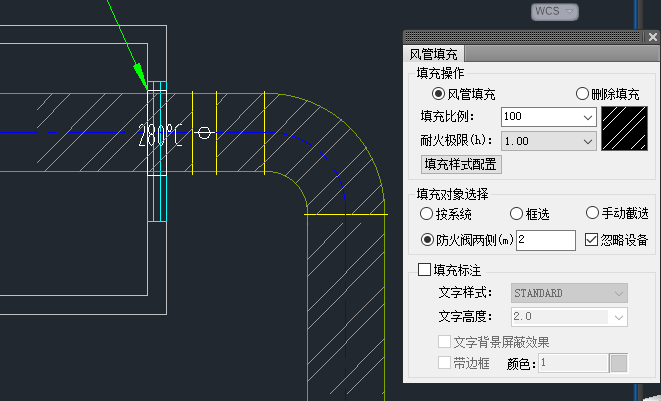Viewport: 661px width, 401px height.
Task: Click the 防火阀两侧 distance input field
Action: (x=545, y=240)
